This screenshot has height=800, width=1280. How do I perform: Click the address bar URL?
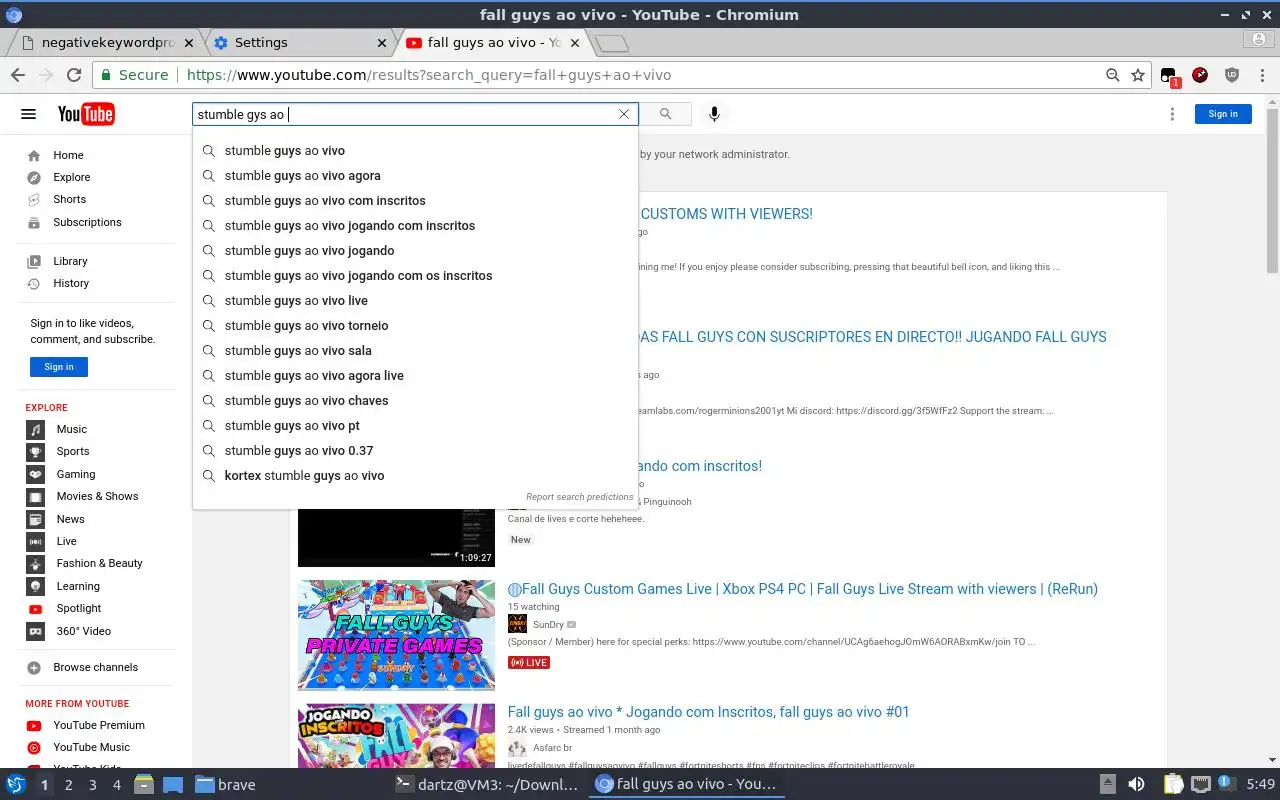click(429, 75)
